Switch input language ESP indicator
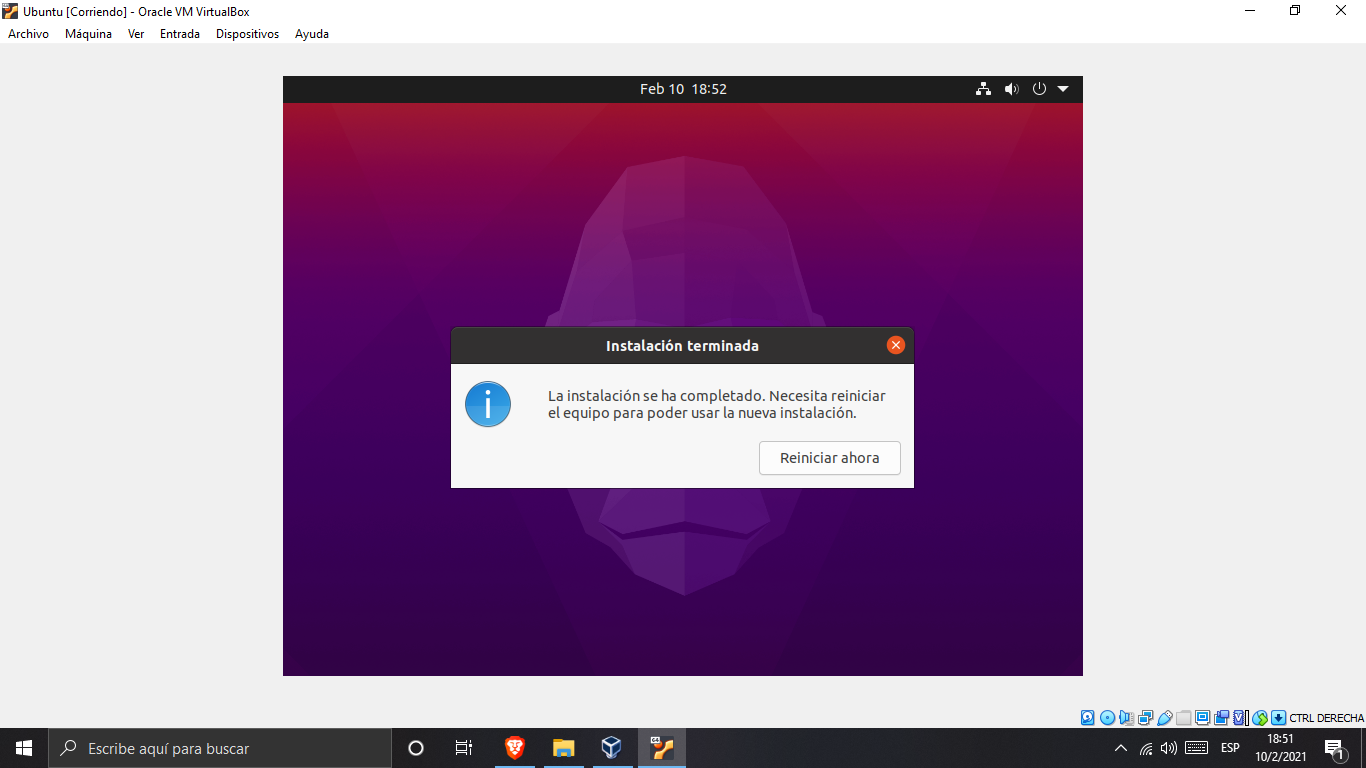 pyautogui.click(x=1230, y=748)
